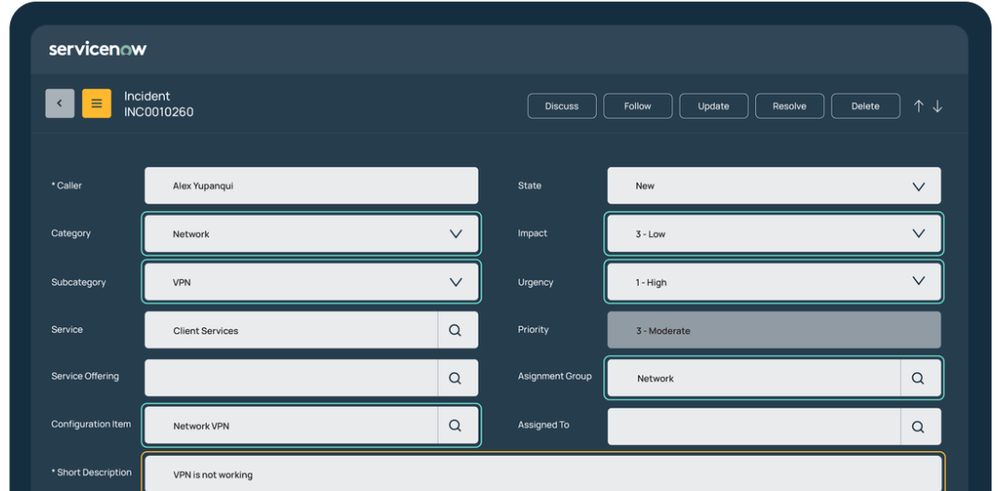This screenshot has height=491, width=1000.
Task: Click the Caller label
Action: click(66, 186)
